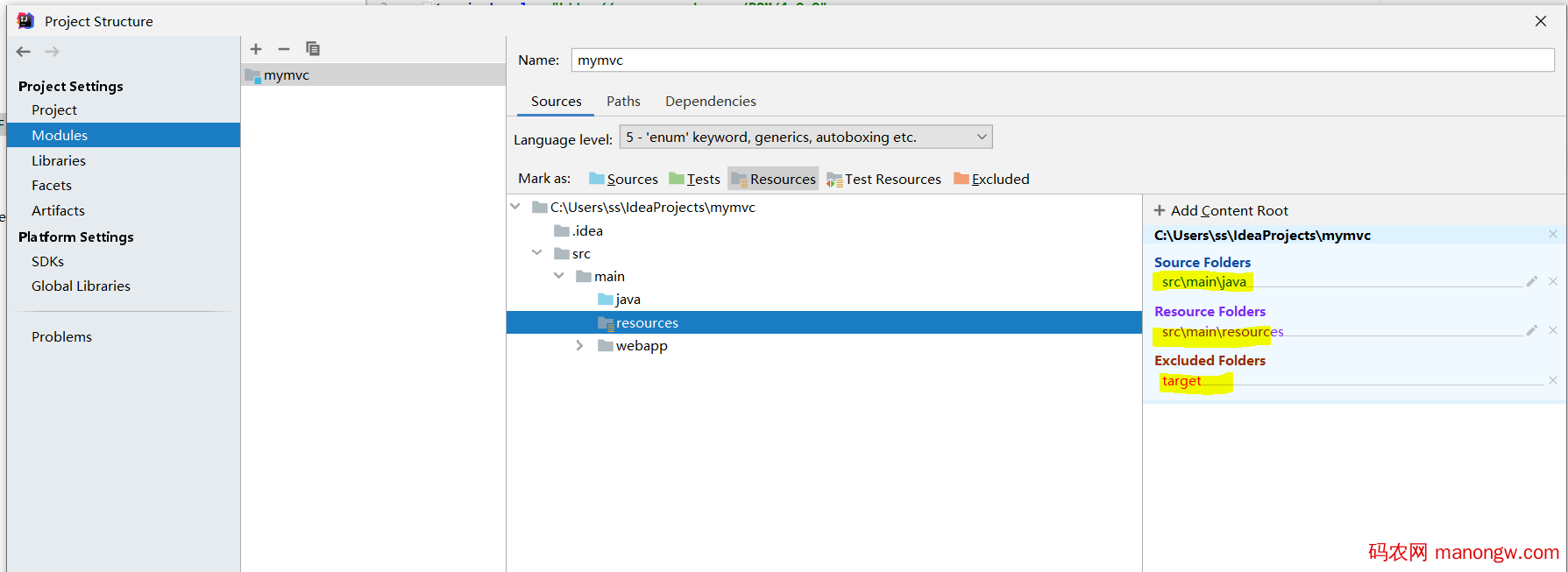Viewport: 1568px width, 572px height.
Task: Click the edit pencil for src\main\resources
Action: click(x=1532, y=330)
